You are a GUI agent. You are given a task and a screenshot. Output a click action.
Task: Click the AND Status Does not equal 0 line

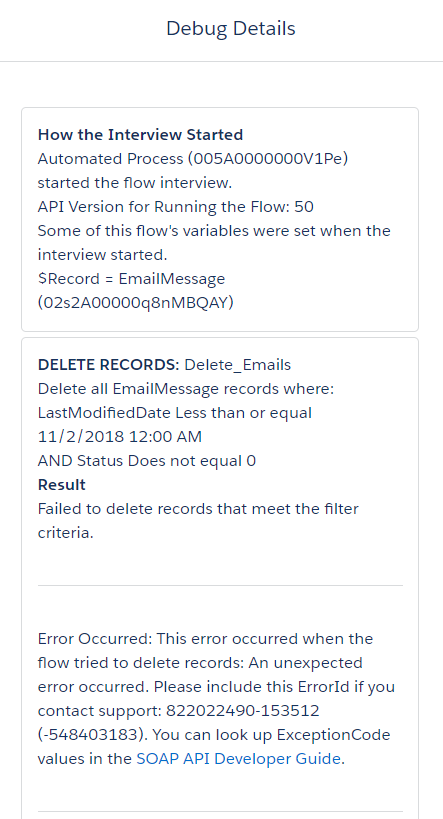(147, 461)
